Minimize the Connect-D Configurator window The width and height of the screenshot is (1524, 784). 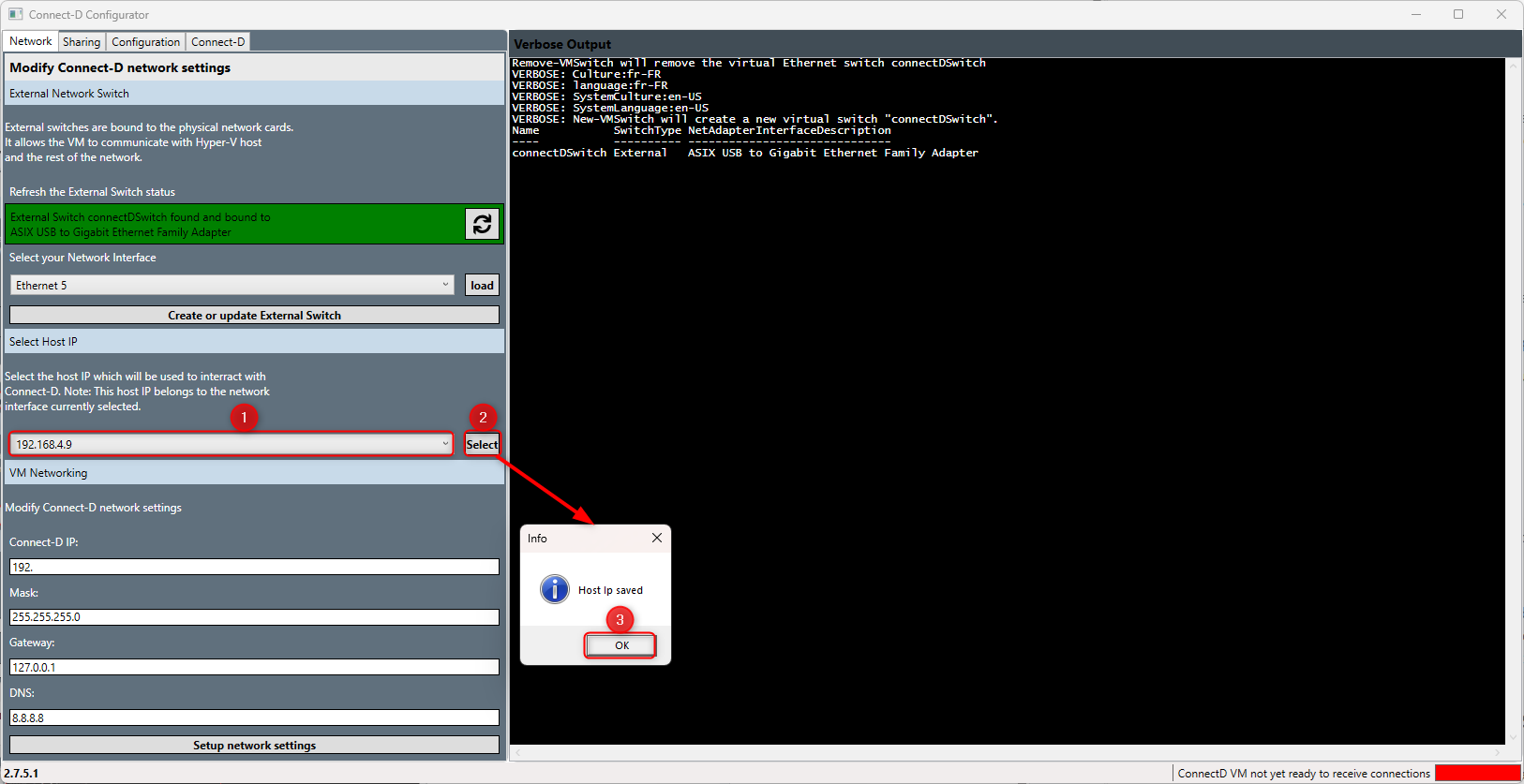point(1416,14)
